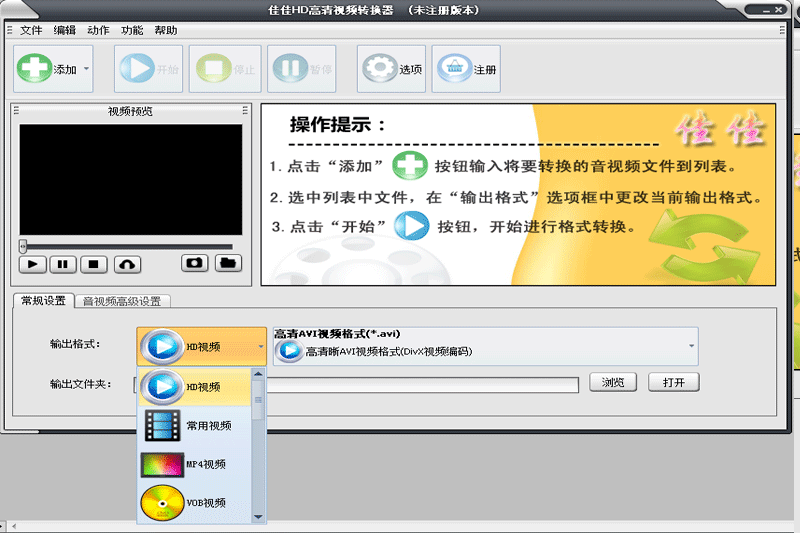The height and width of the screenshot is (533, 800).
Task: Stop the video preview playback
Action: click(93, 264)
